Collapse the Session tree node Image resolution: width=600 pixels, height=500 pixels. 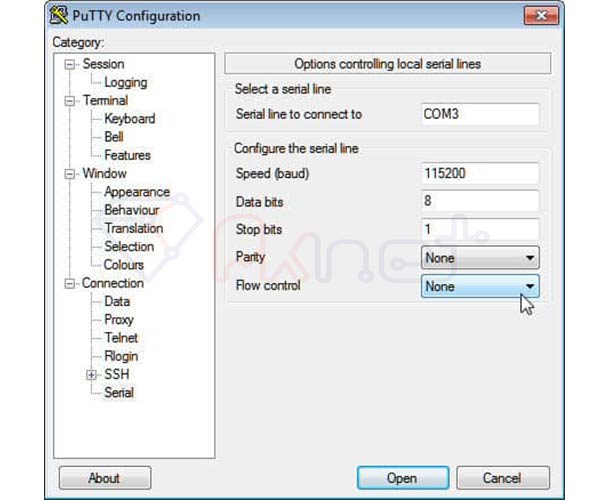69,64
